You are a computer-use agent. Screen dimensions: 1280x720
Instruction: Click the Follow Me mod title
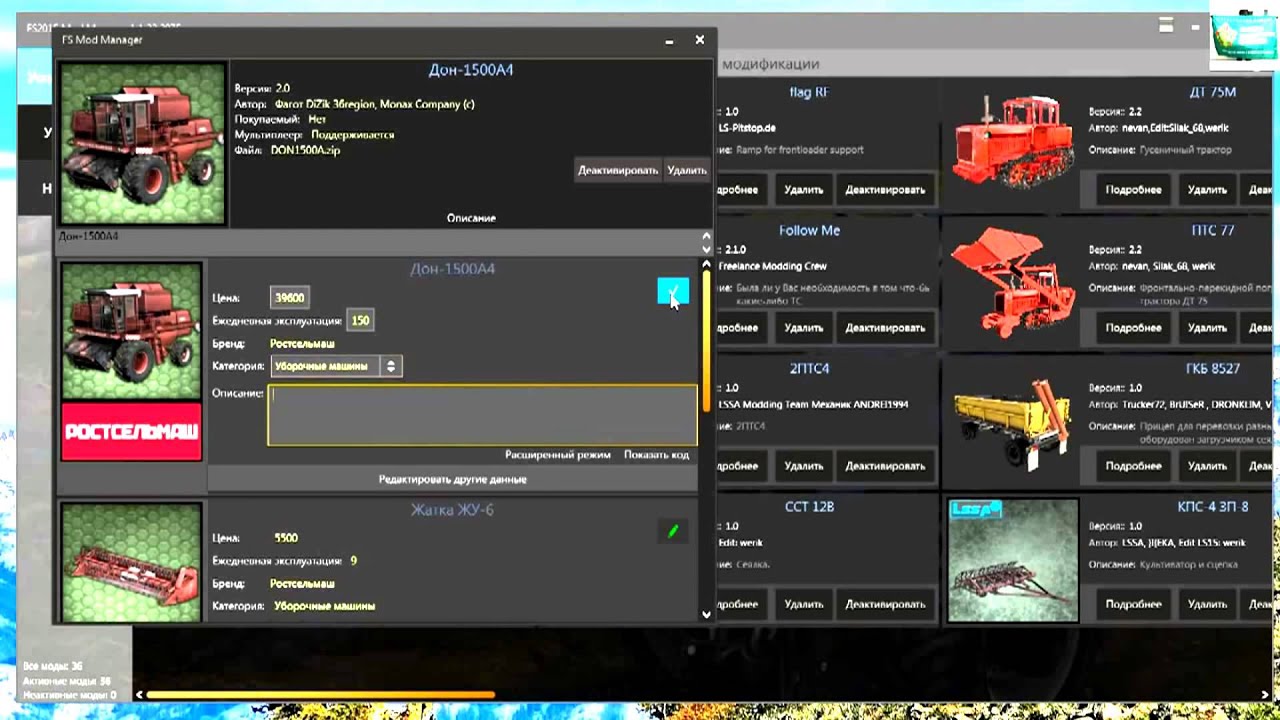[x=809, y=230]
